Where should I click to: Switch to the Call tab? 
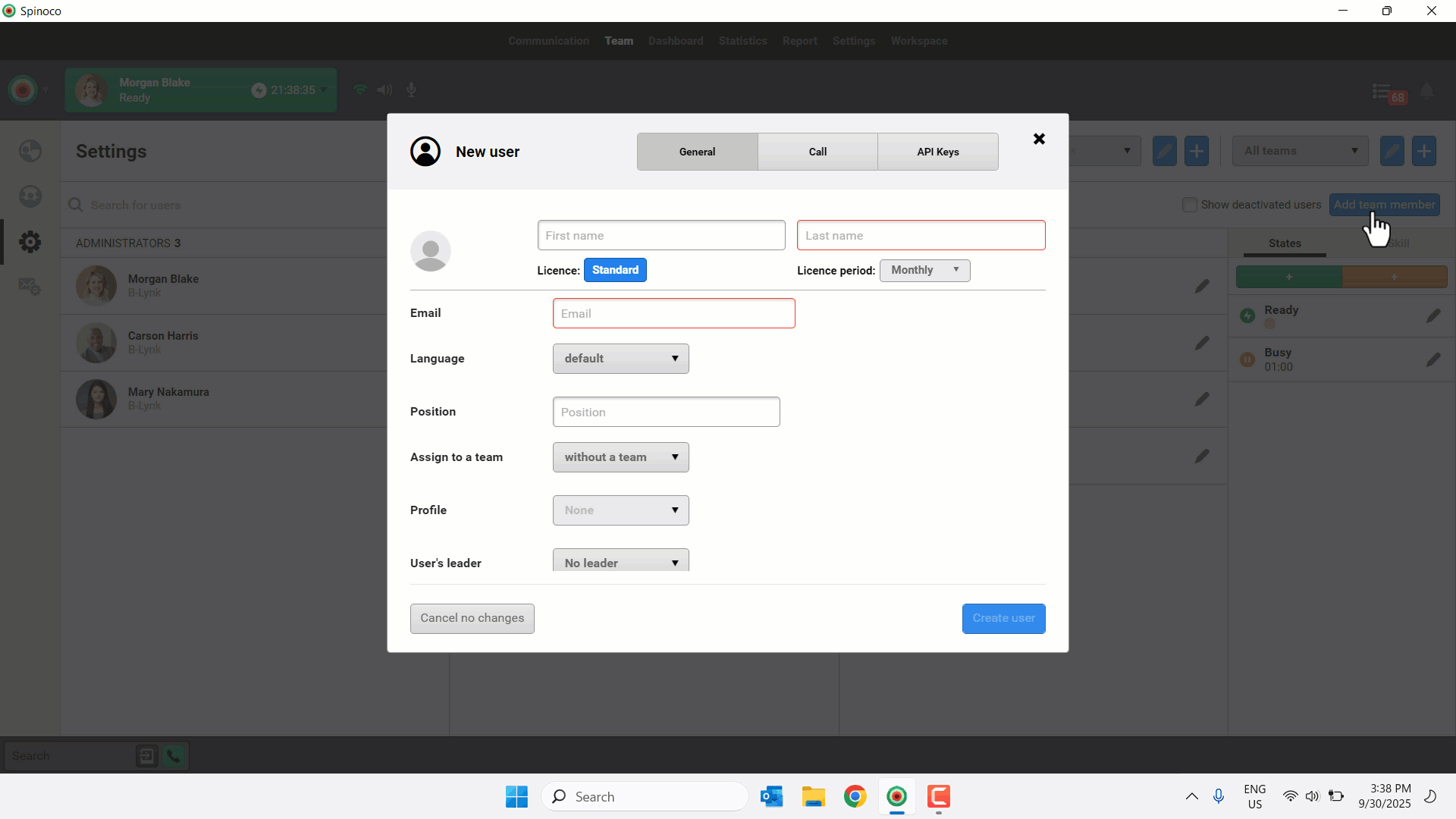pos(817,152)
